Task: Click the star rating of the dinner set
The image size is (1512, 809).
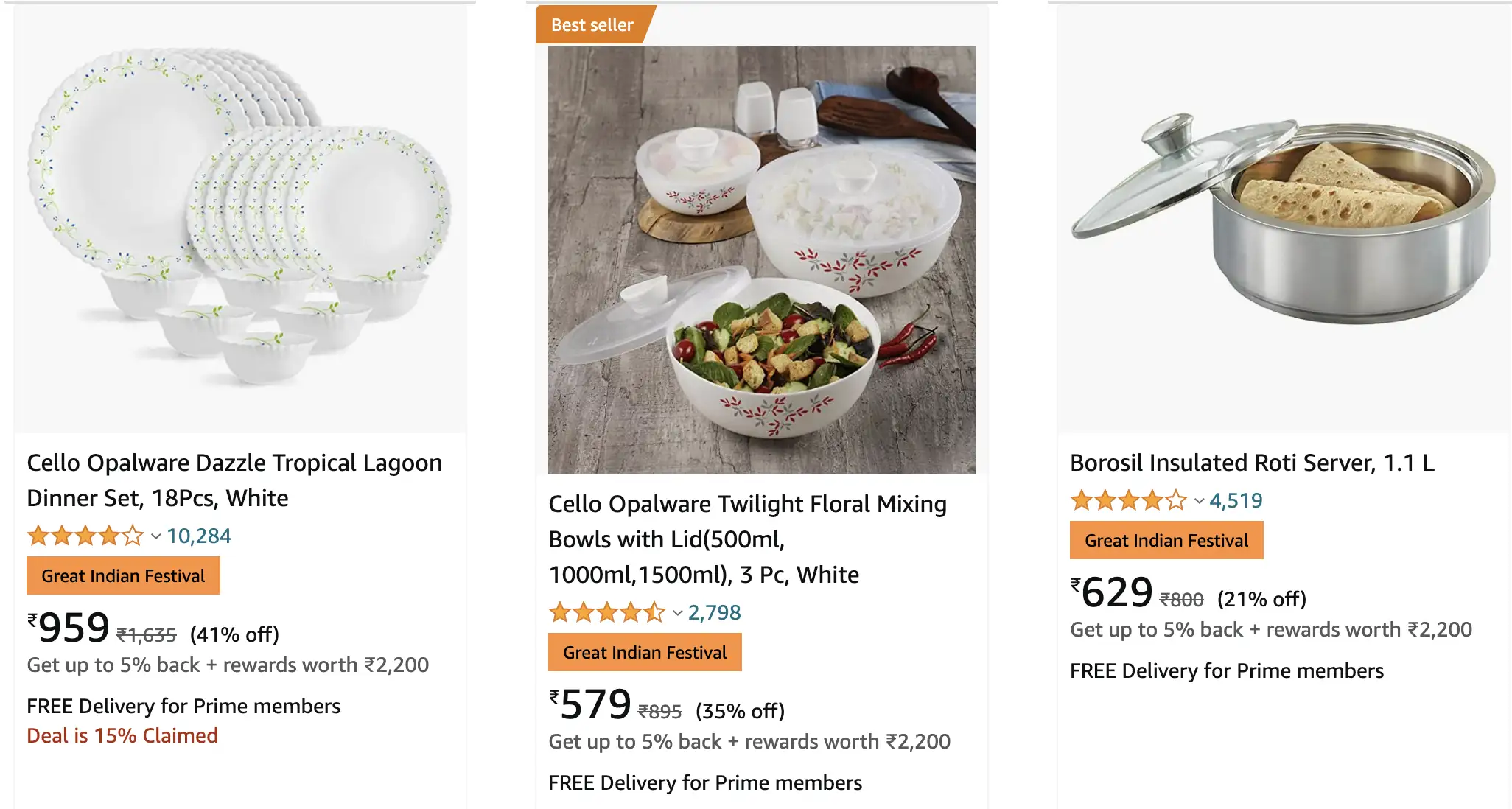Action: pos(85,536)
